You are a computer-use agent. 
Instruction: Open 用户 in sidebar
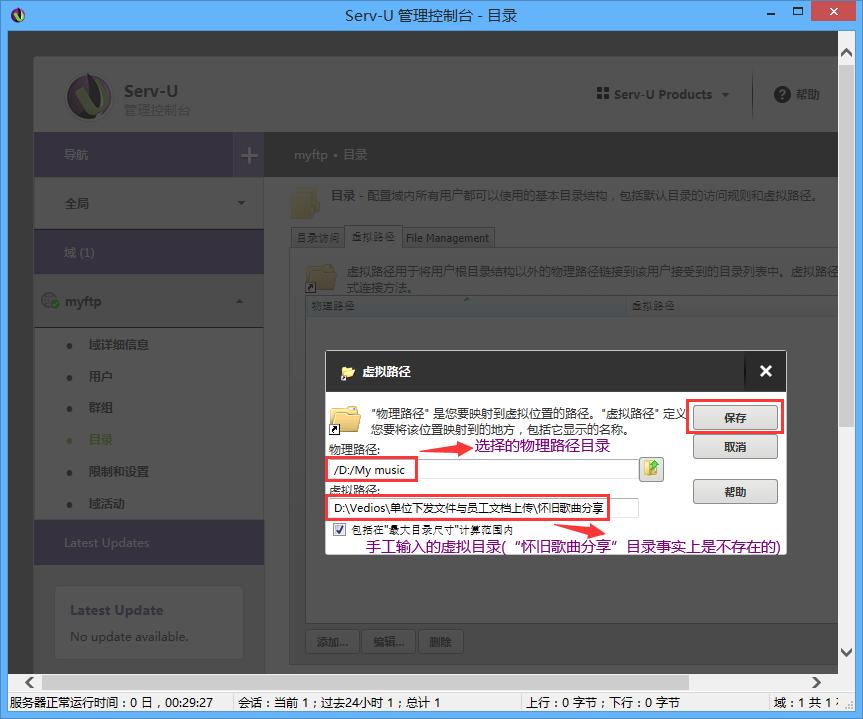[x=100, y=377]
